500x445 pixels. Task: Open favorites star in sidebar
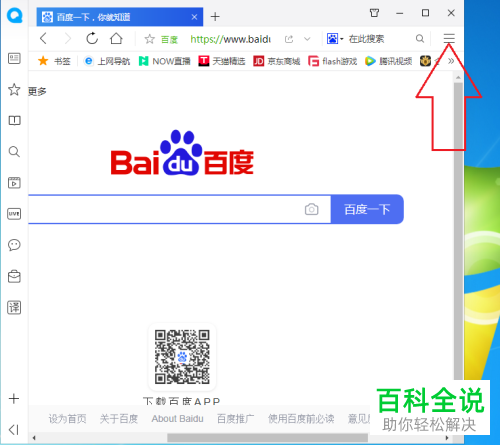click(x=14, y=89)
